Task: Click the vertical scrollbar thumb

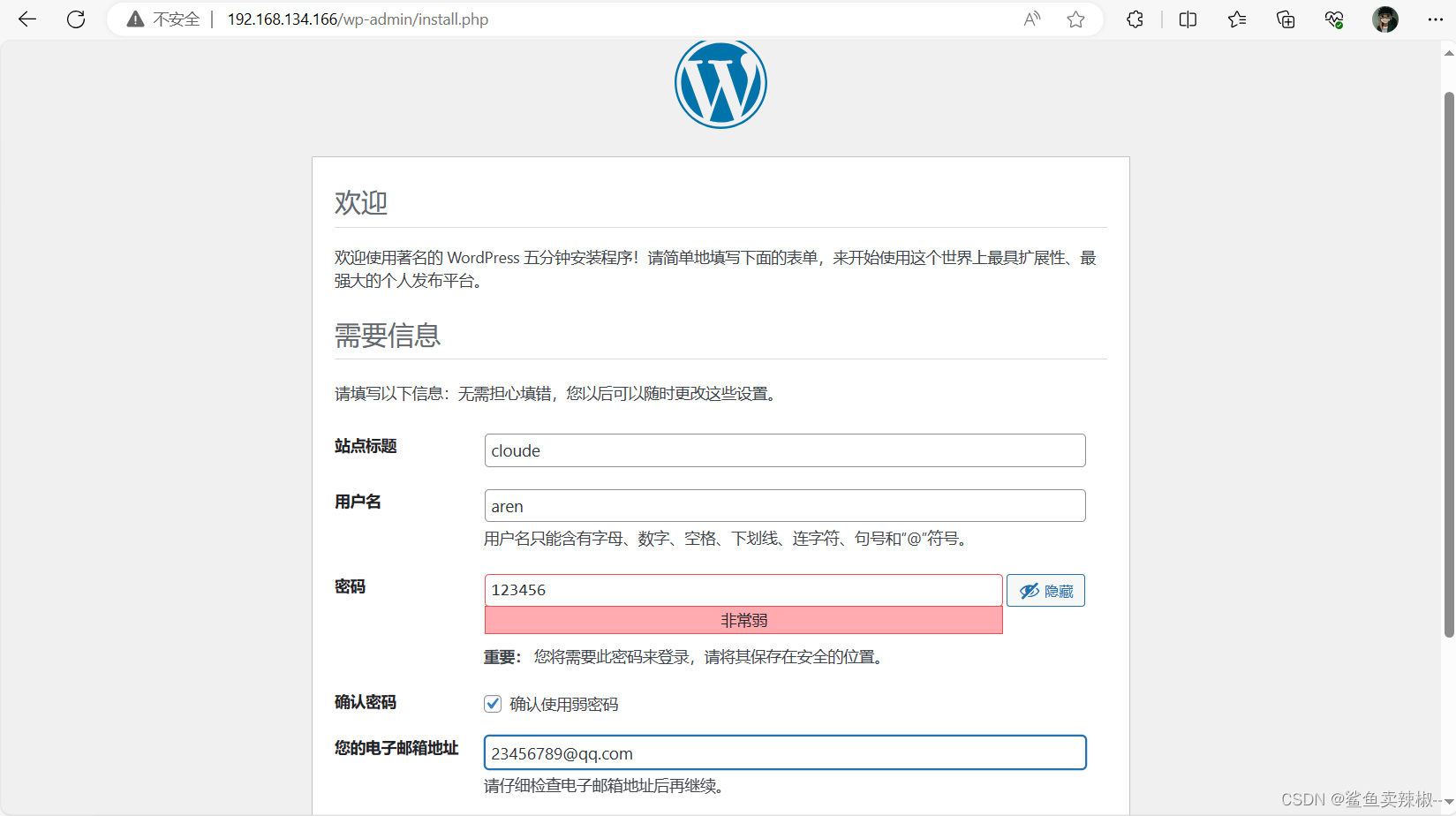Action: click(1449, 364)
